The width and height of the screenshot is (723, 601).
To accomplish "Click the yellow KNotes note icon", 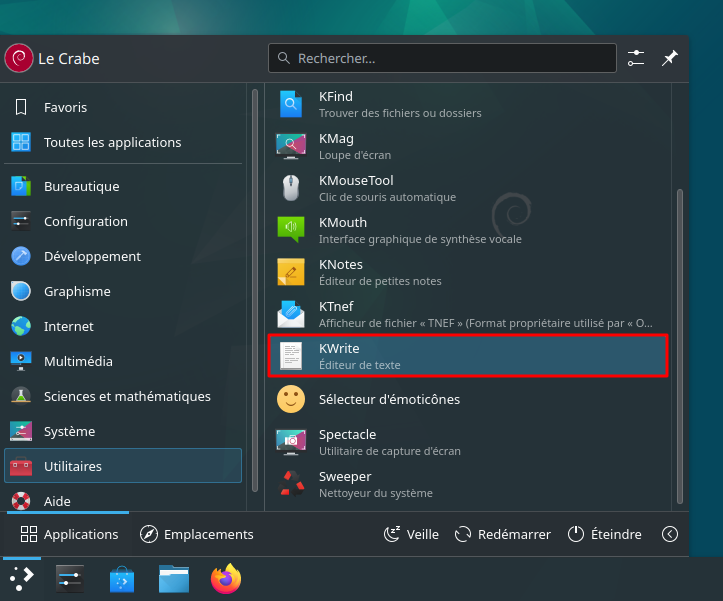I will tap(291, 272).
